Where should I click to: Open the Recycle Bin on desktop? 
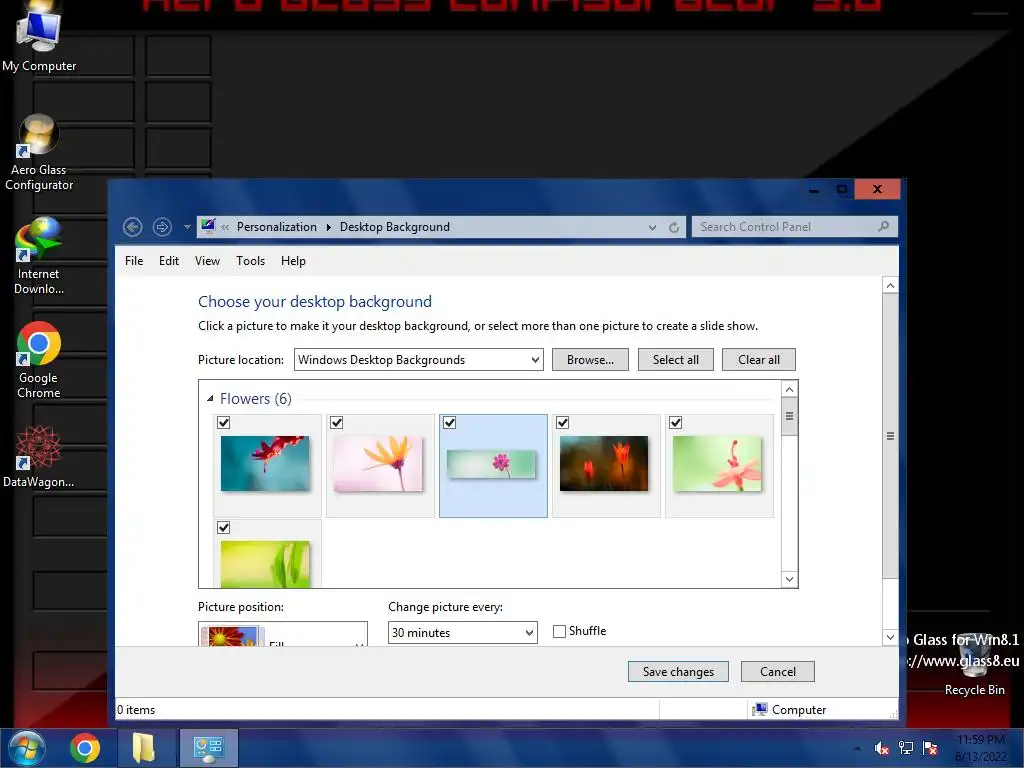tap(974, 666)
